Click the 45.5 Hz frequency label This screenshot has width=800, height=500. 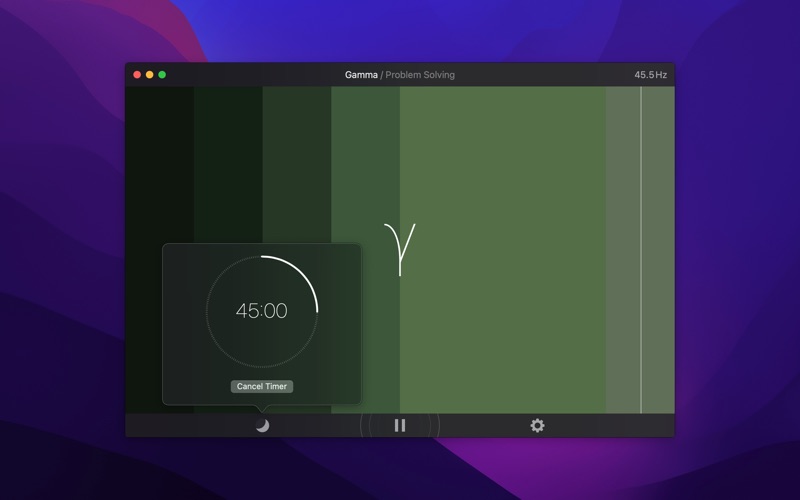651,75
